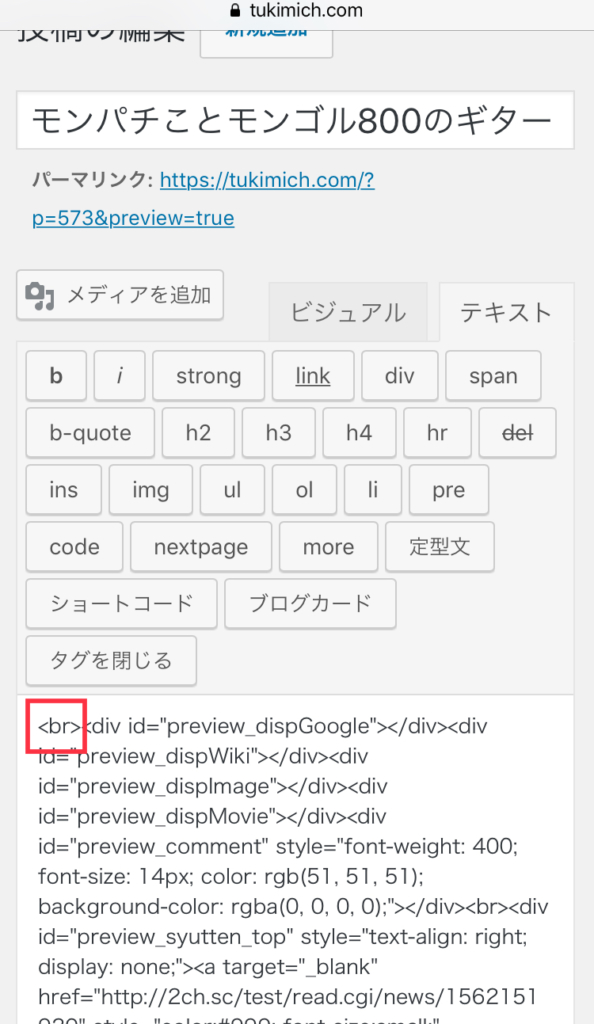Switch to the テキスト editor tab
The width and height of the screenshot is (594, 1024).
507,312
